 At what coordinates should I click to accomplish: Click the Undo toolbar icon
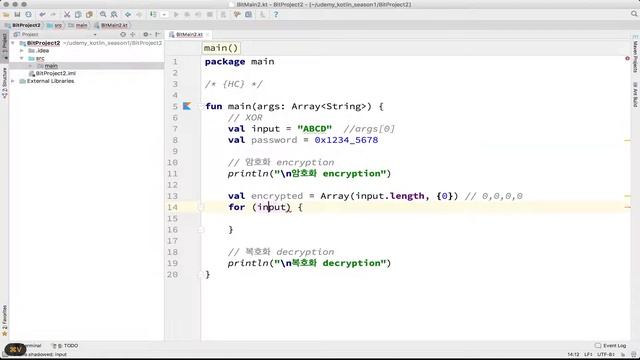(x=42, y=15)
